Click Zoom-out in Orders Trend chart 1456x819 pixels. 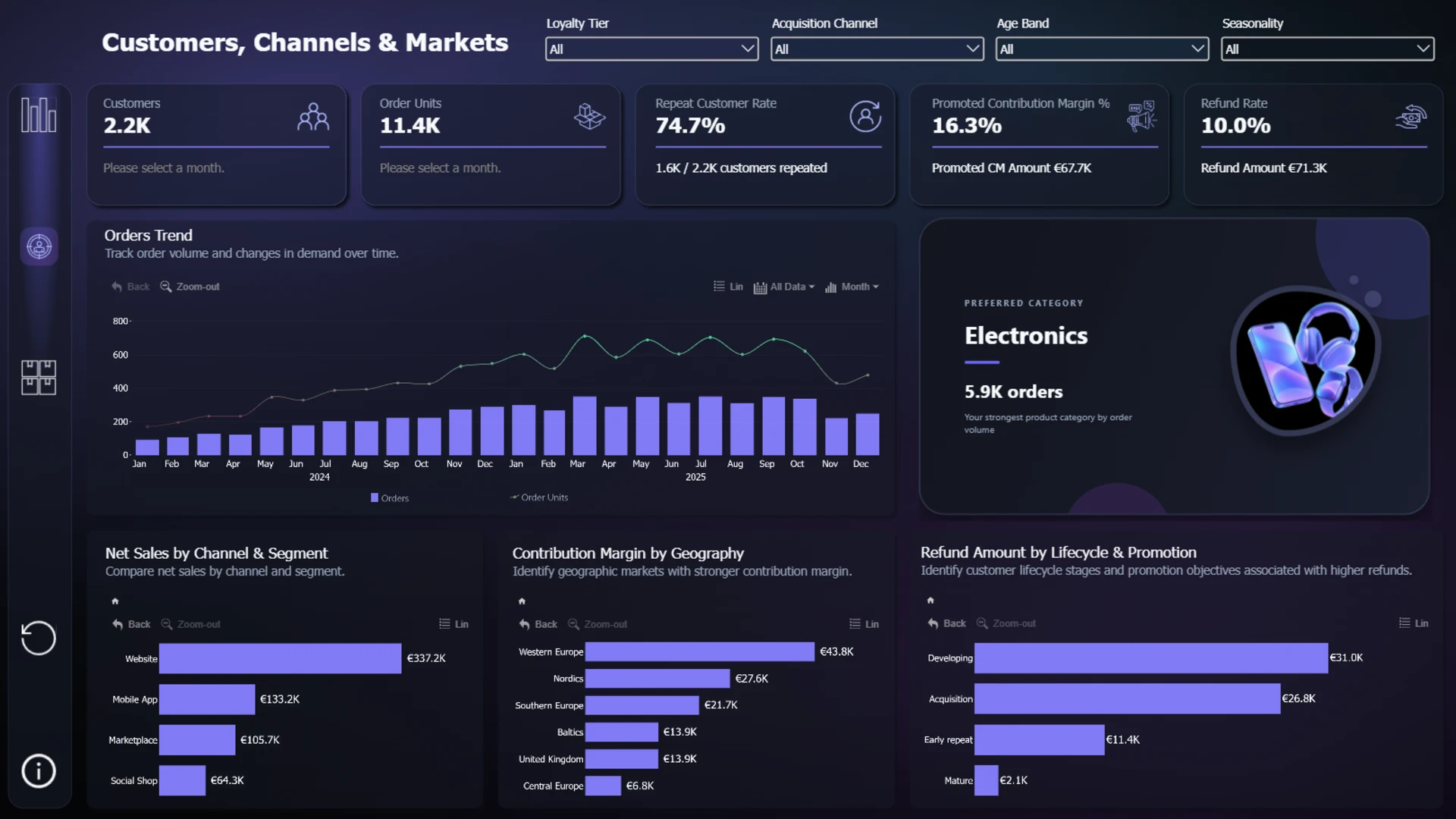[190, 287]
